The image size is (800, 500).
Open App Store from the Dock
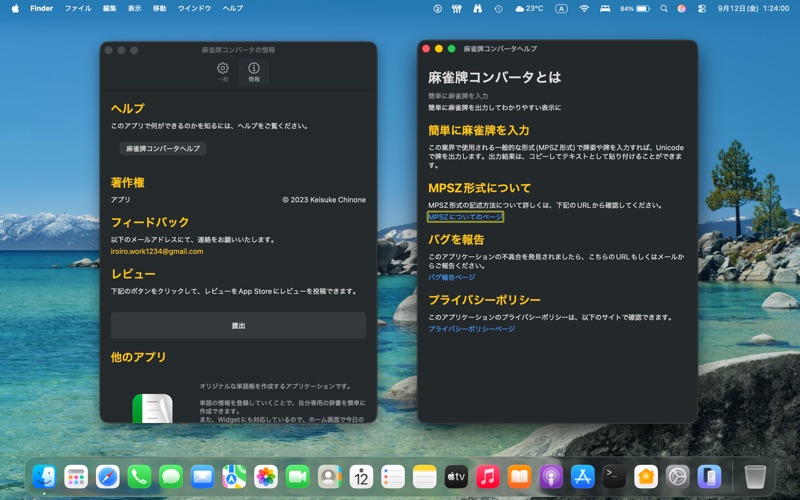pyautogui.click(x=583, y=477)
